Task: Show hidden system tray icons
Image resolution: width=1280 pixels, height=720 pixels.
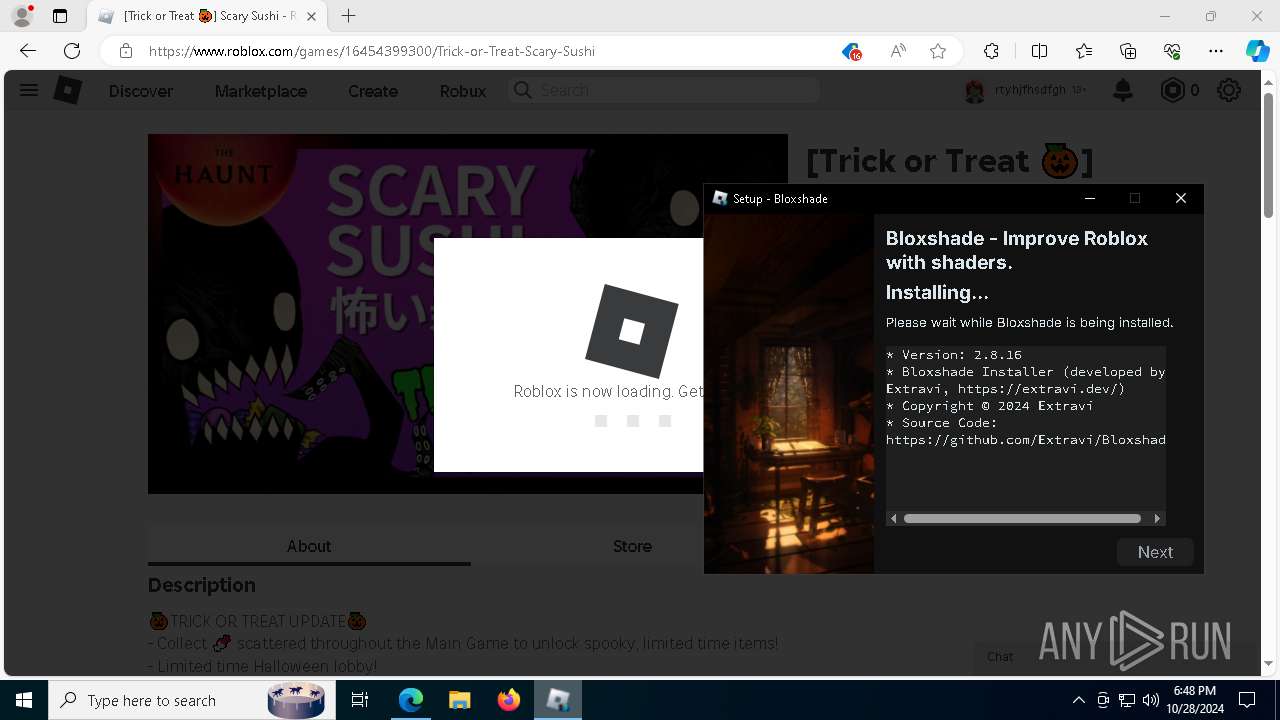Action: click(x=1078, y=700)
